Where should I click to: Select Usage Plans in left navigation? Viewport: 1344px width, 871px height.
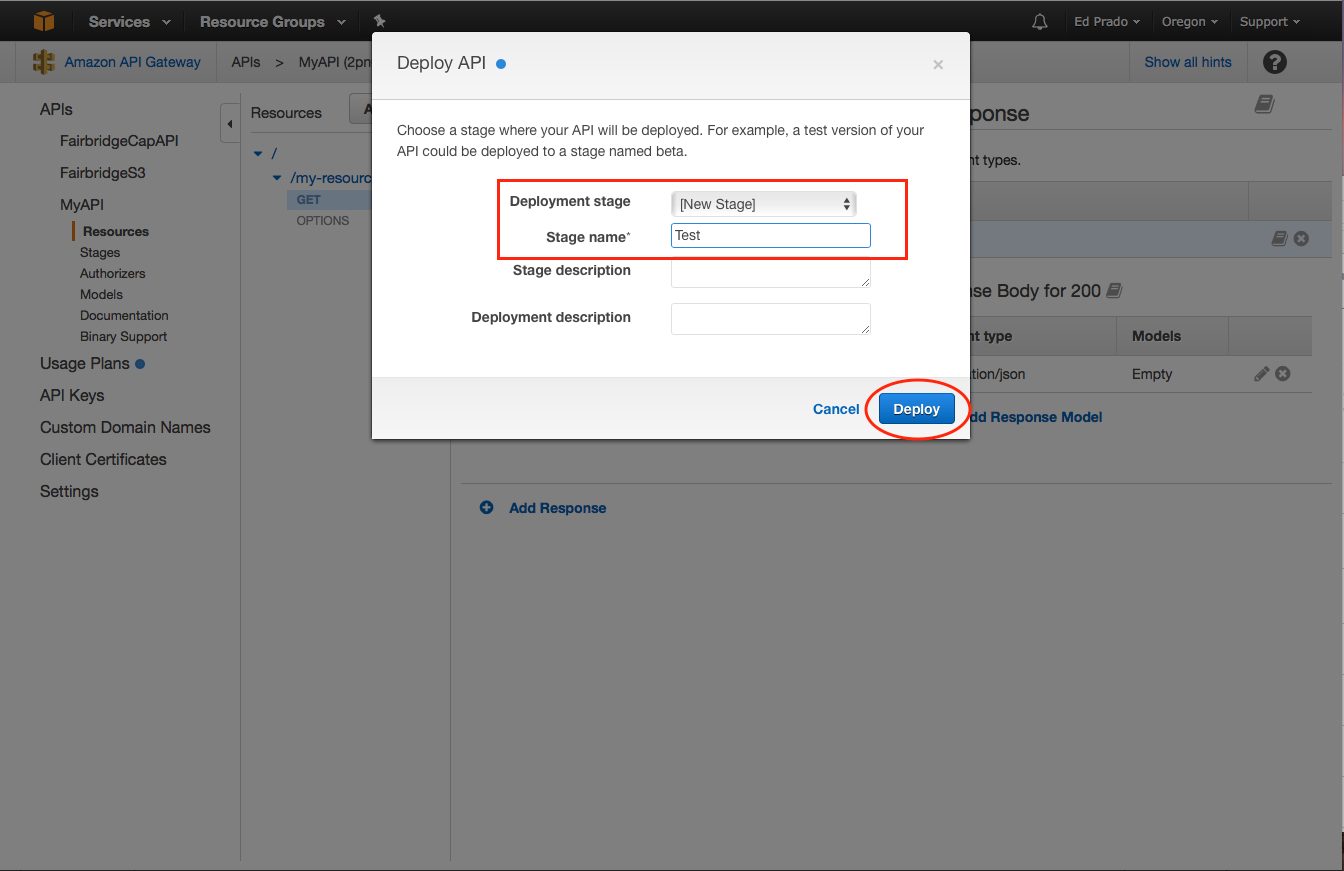tap(85, 364)
